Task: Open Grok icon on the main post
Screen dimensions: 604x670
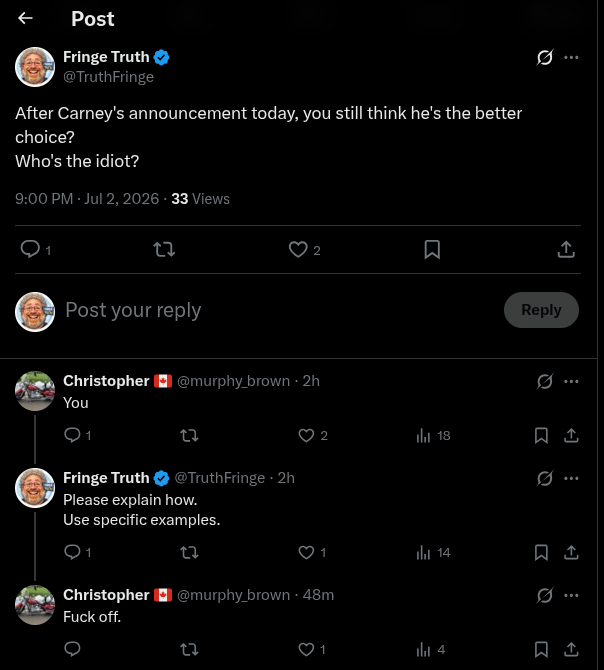Action: (x=545, y=57)
